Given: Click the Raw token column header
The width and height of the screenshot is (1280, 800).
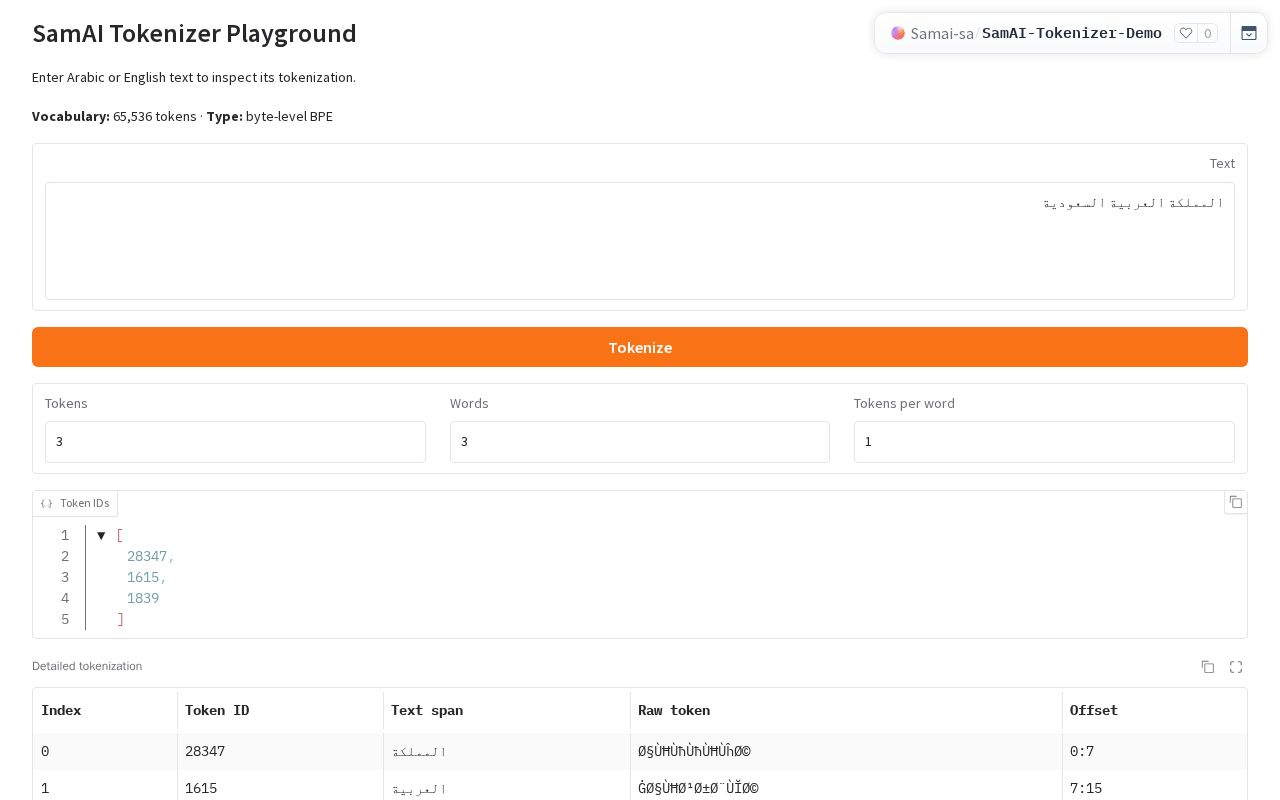Looking at the screenshot, I should pyautogui.click(x=846, y=711).
